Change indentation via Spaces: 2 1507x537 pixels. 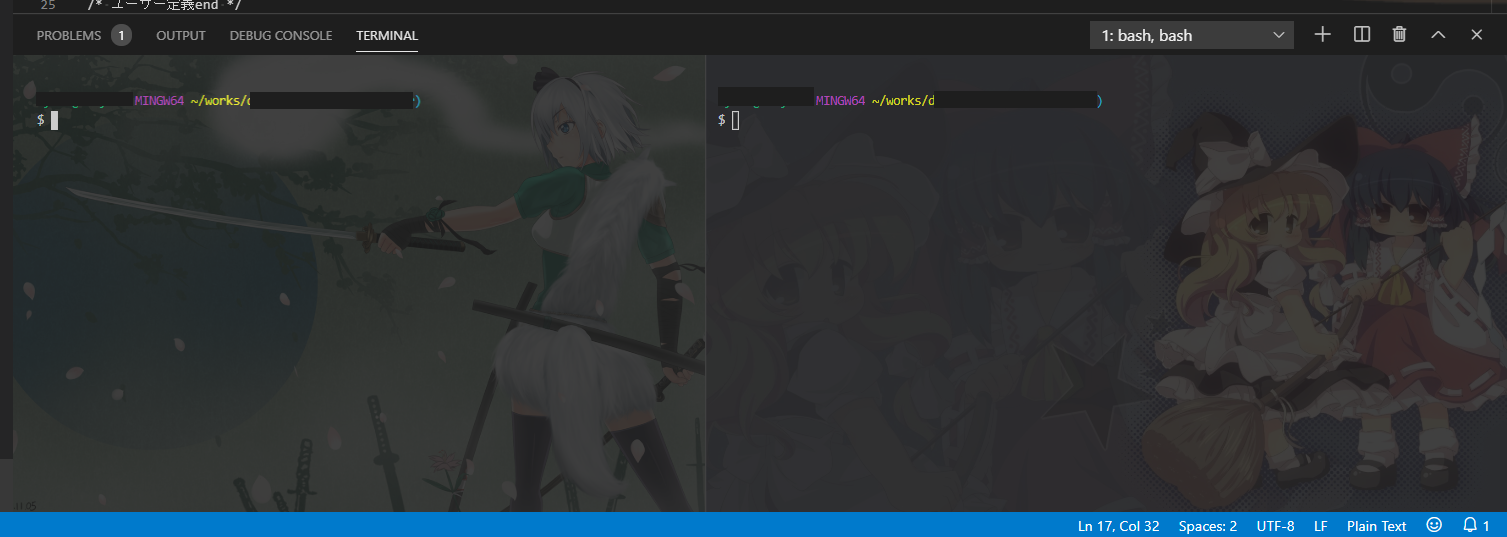(1208, 525)
